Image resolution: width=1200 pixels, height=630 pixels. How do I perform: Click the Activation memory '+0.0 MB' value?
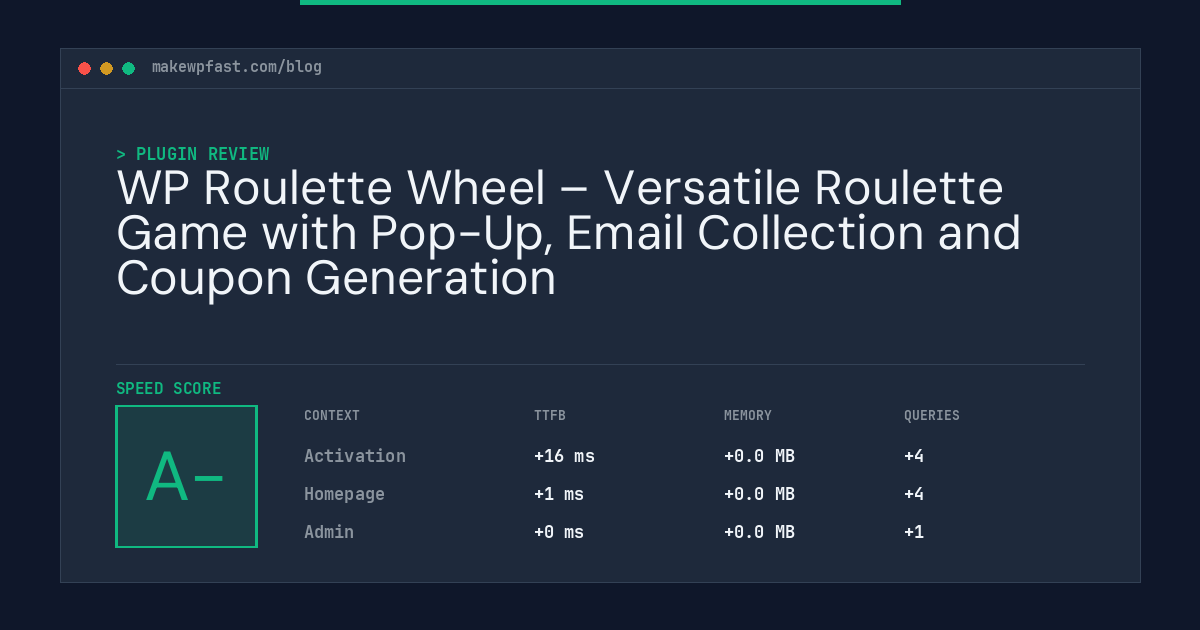coord(759,456)
